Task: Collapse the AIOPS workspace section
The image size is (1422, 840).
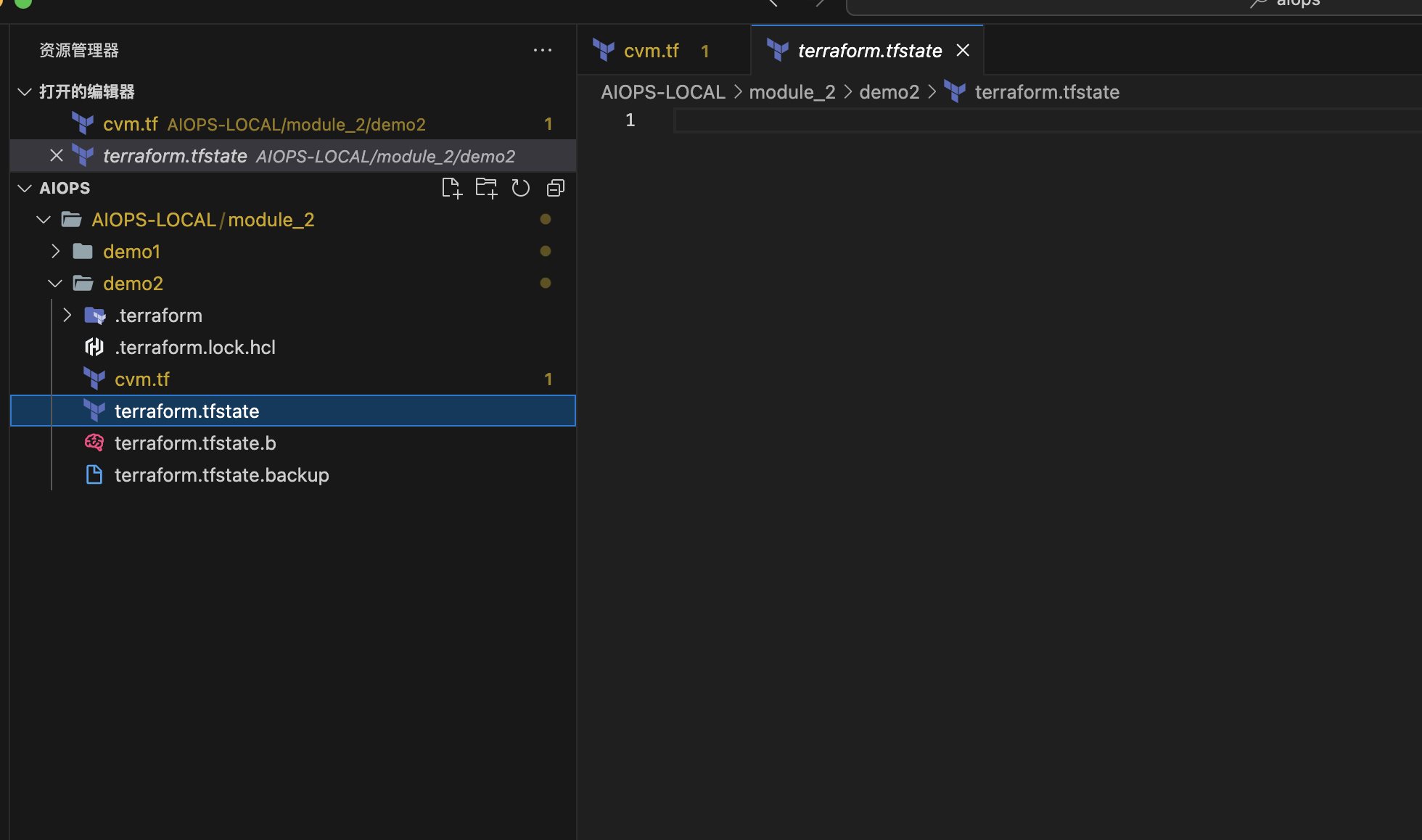Action: [25, 188]
